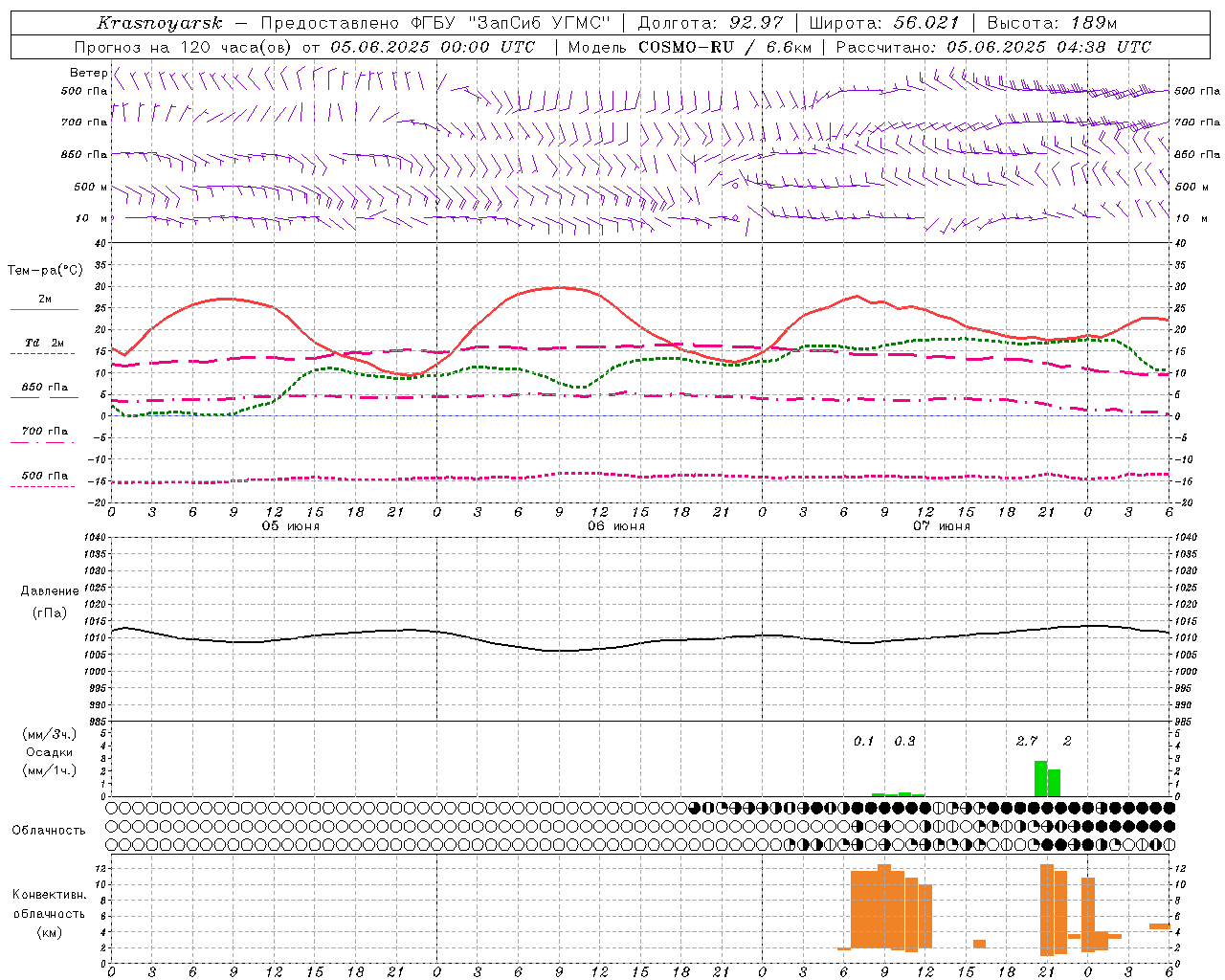Click the "(мм/3ч.)" unit label
Screen dimensions: 1225x980
click(50, 734)
